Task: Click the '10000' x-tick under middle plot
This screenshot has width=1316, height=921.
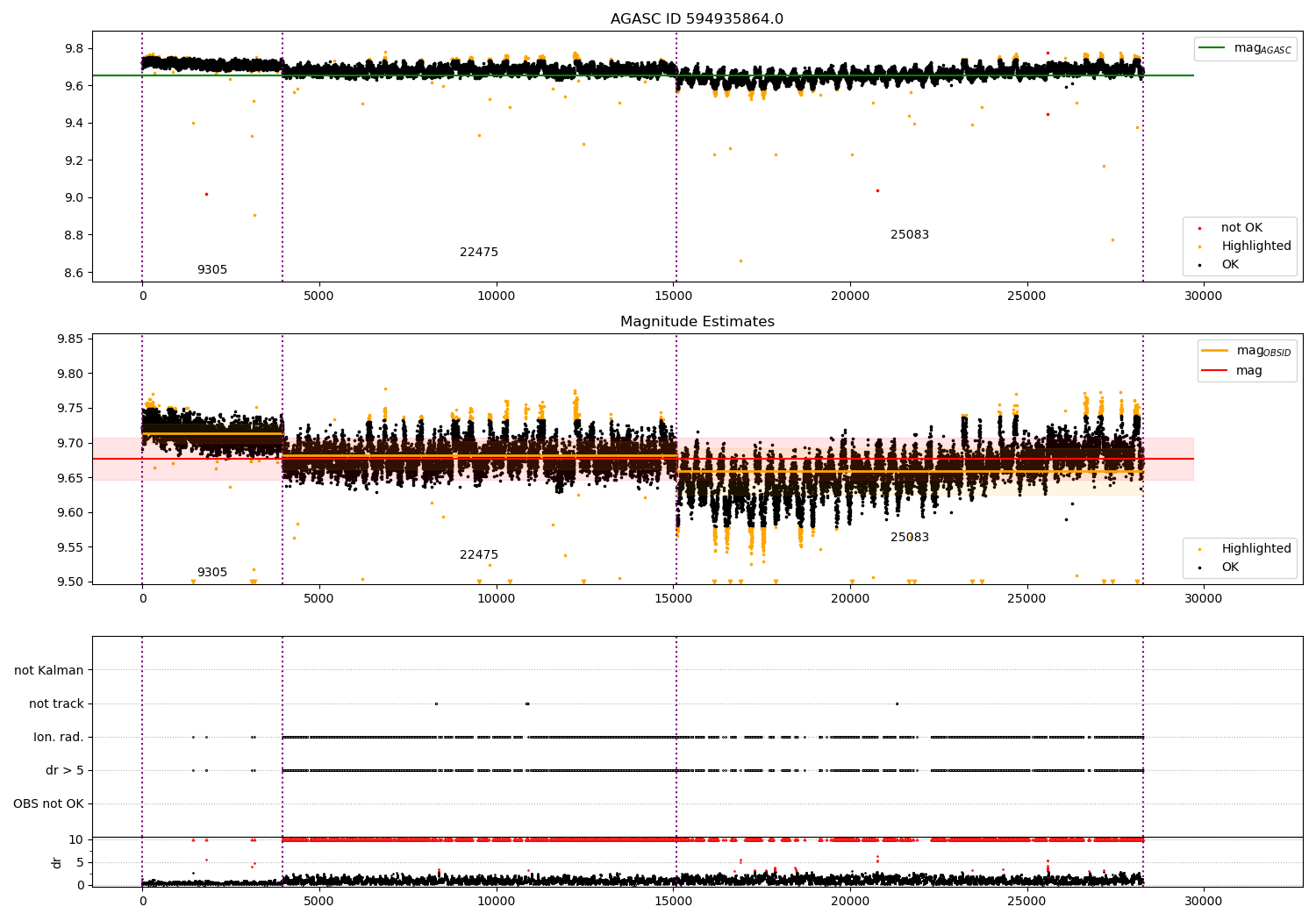Action: click(x=496, y=599)
